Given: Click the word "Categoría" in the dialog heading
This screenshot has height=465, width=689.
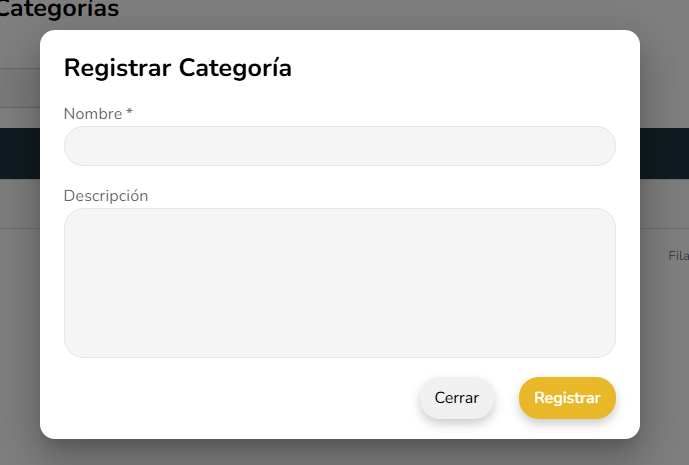Looking at the screenshot, I should pyautogui.click(x=236, y=68).
